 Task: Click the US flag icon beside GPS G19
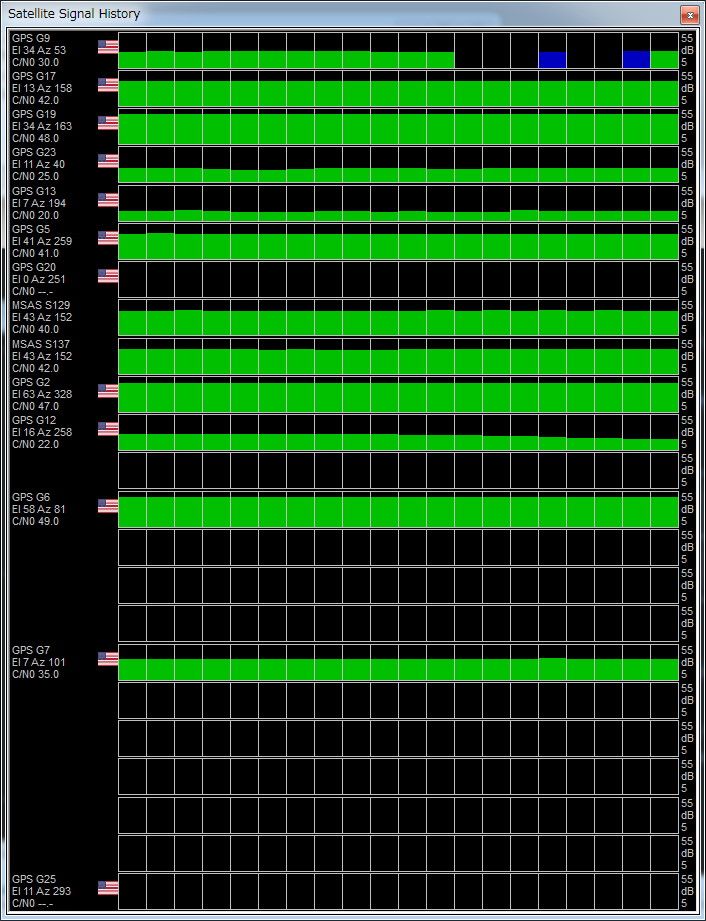(x=108, y=123)
